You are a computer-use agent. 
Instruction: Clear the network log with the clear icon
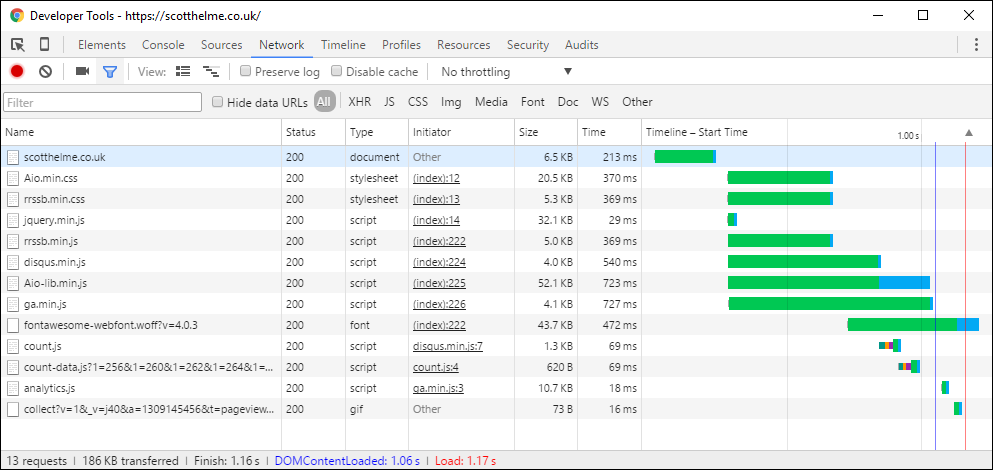[45, 72]
